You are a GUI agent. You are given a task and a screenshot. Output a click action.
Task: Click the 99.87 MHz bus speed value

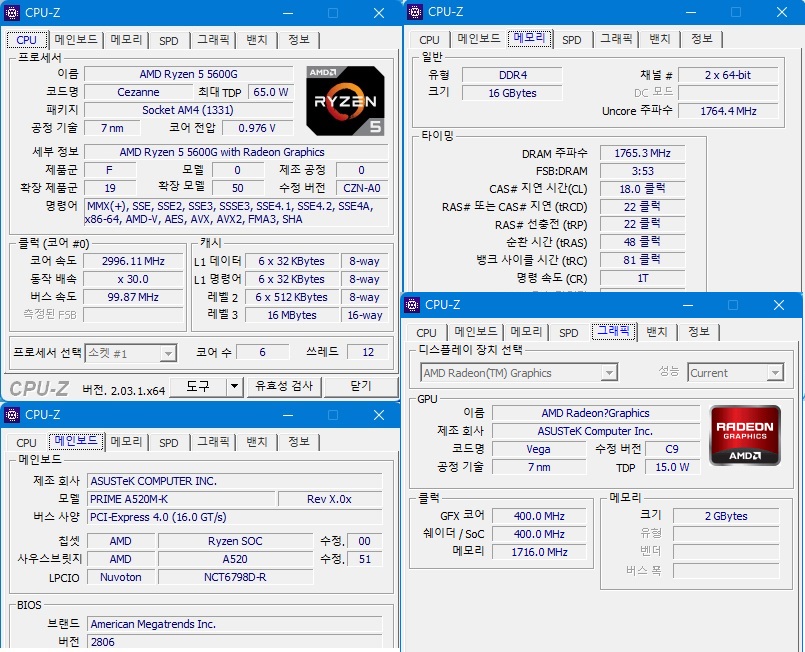click(x=133, y=297)
